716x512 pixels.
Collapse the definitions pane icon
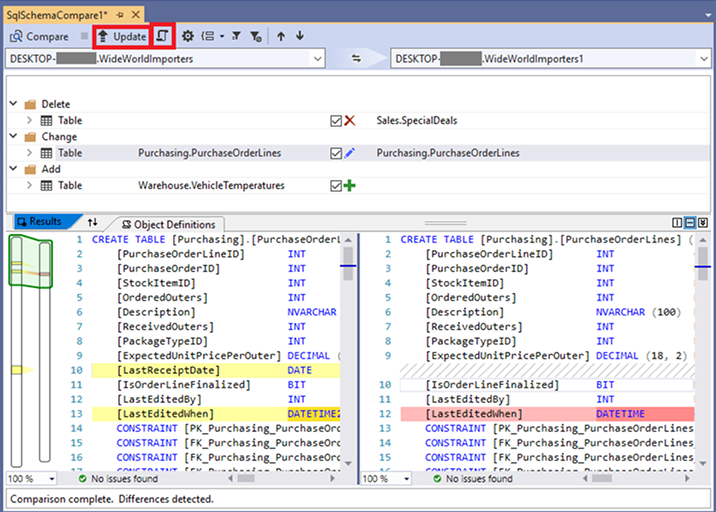click(703, 222)
